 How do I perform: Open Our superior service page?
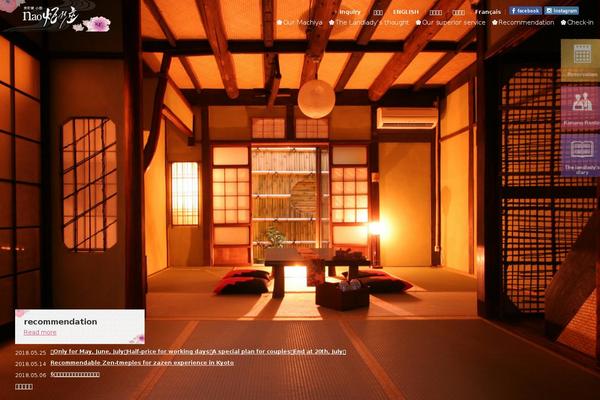pyautogui.click(x=450, y=23)
